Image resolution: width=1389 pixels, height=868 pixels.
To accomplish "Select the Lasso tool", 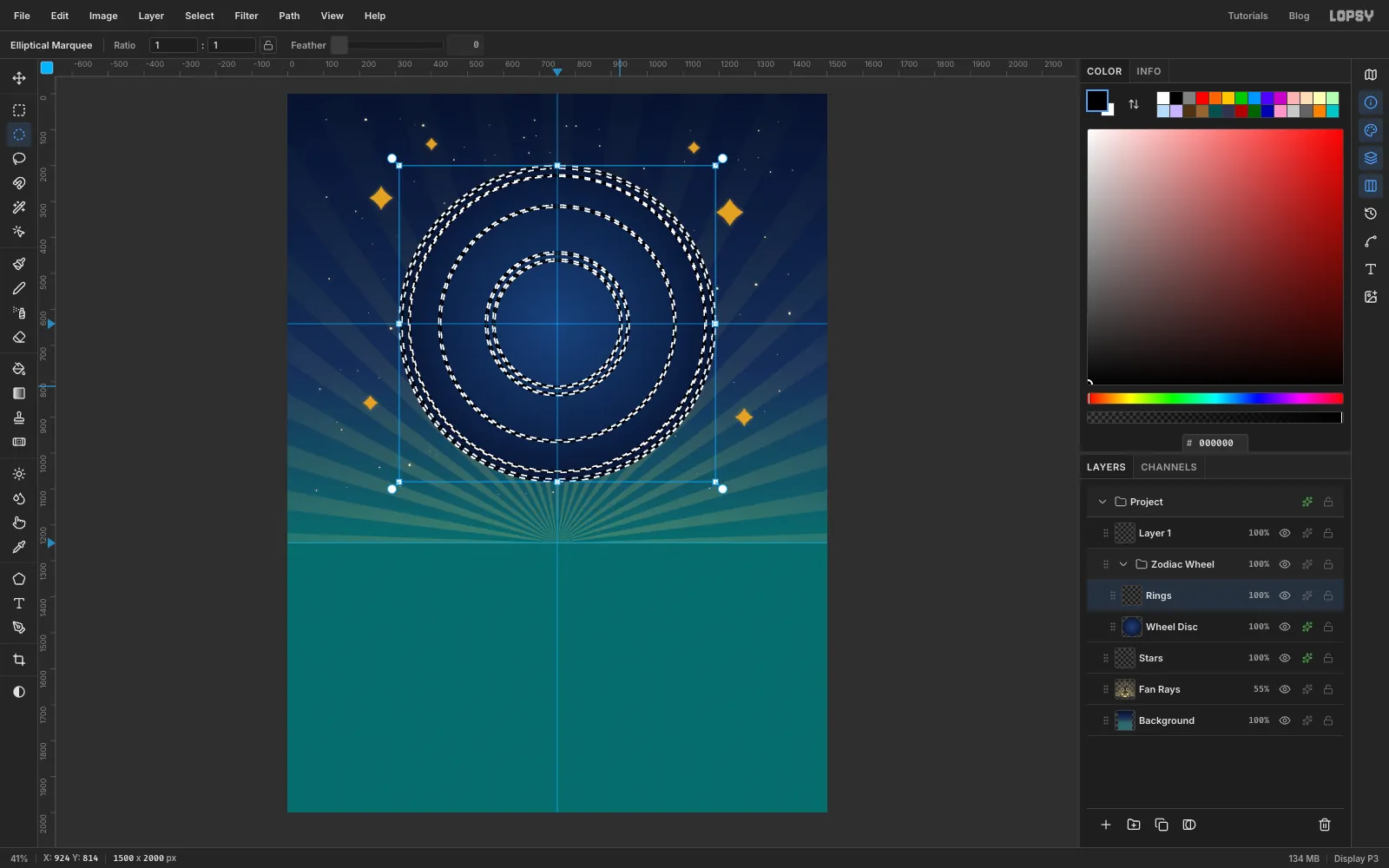I will tap(19, 159).
